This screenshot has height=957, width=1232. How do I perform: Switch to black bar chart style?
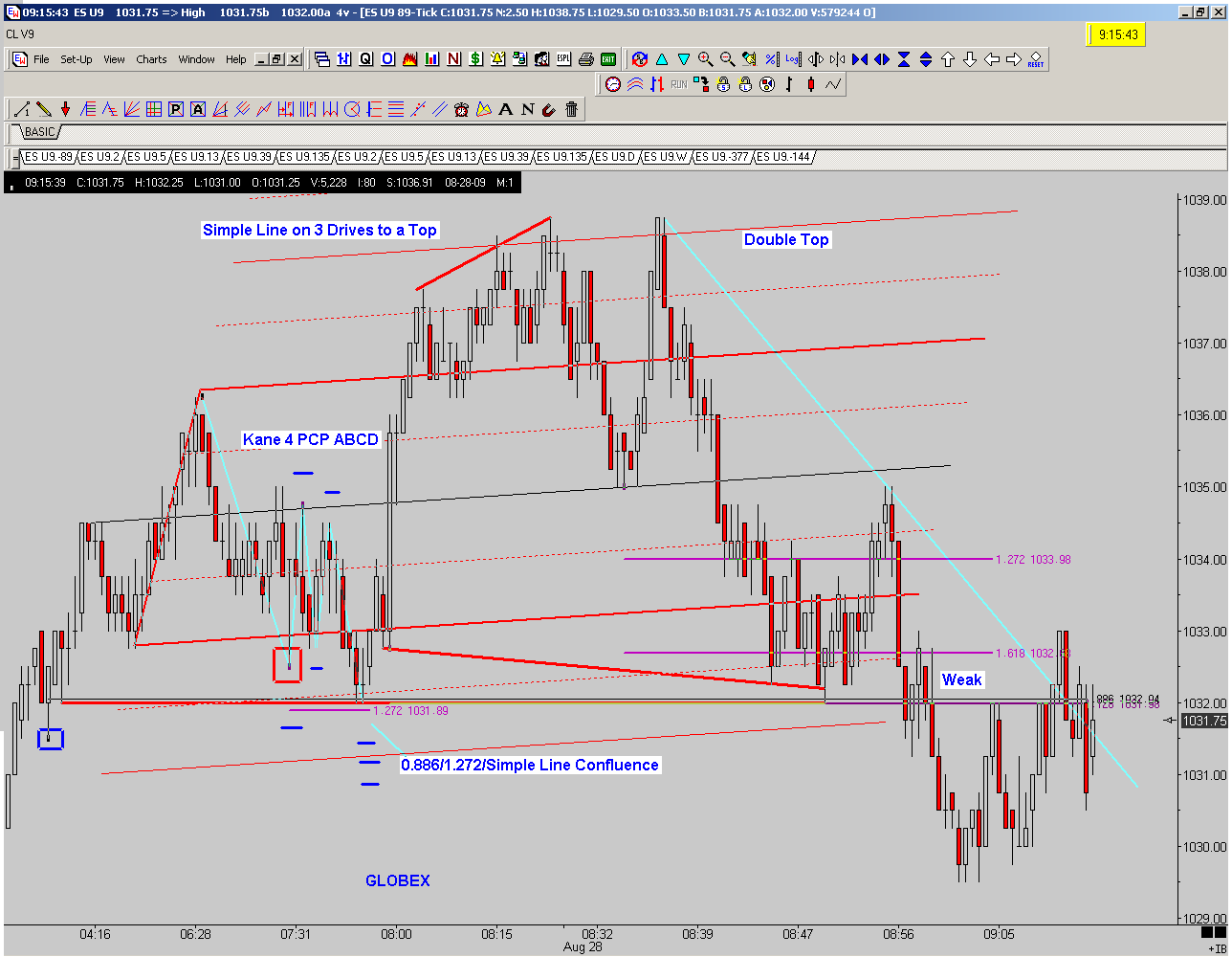789,85
